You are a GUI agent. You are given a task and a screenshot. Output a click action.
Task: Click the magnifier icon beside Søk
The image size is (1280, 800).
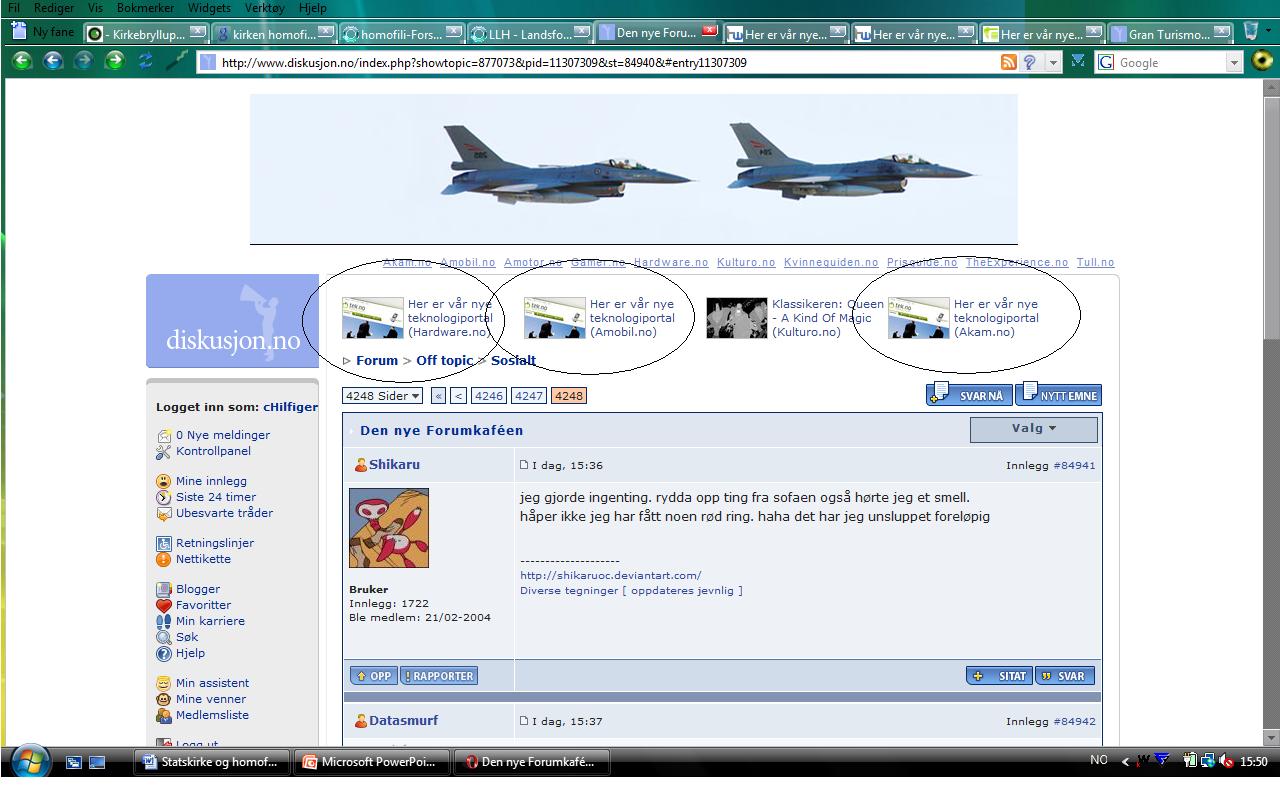164,637
